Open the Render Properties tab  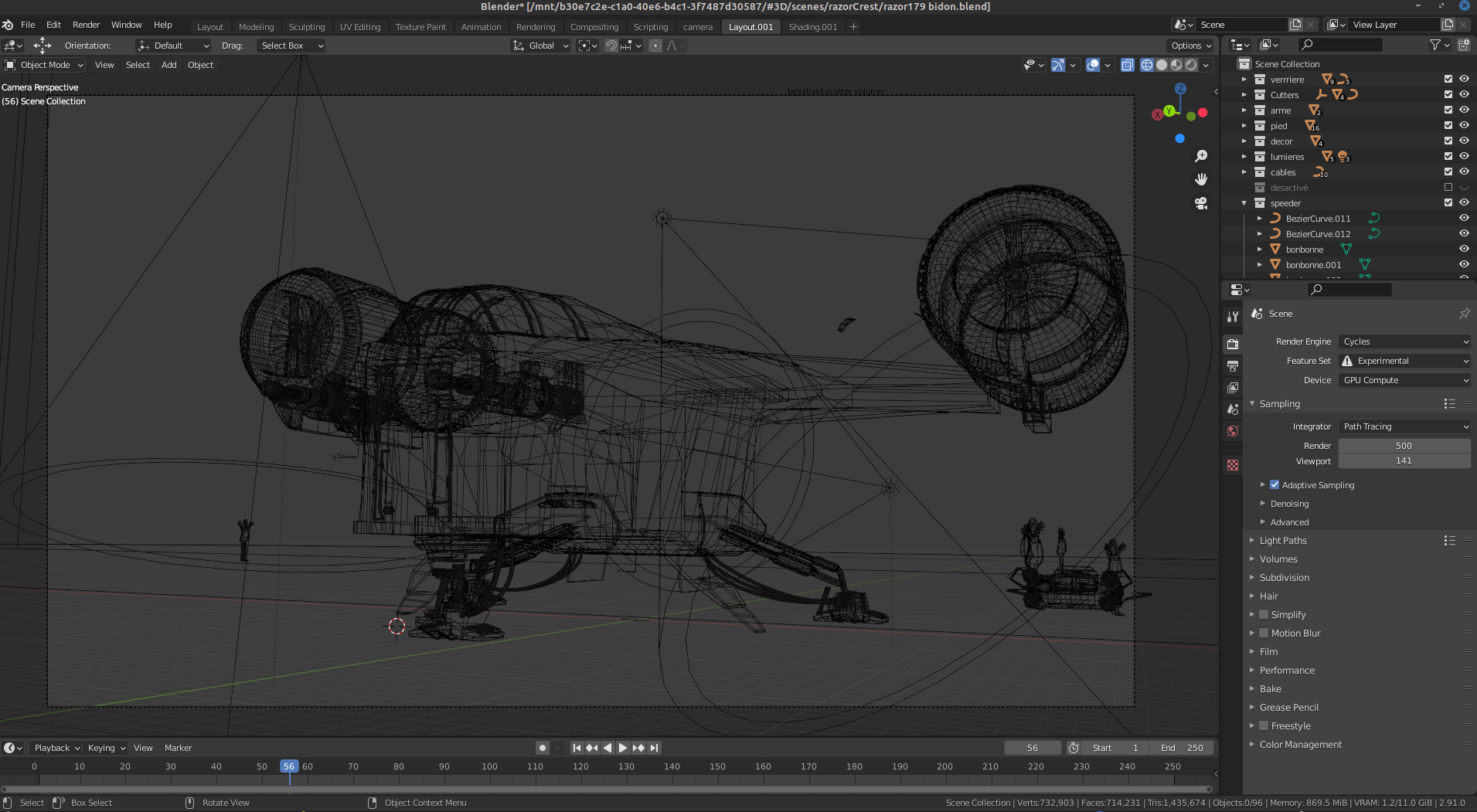pyautogui.click(x=1233, y=344)
